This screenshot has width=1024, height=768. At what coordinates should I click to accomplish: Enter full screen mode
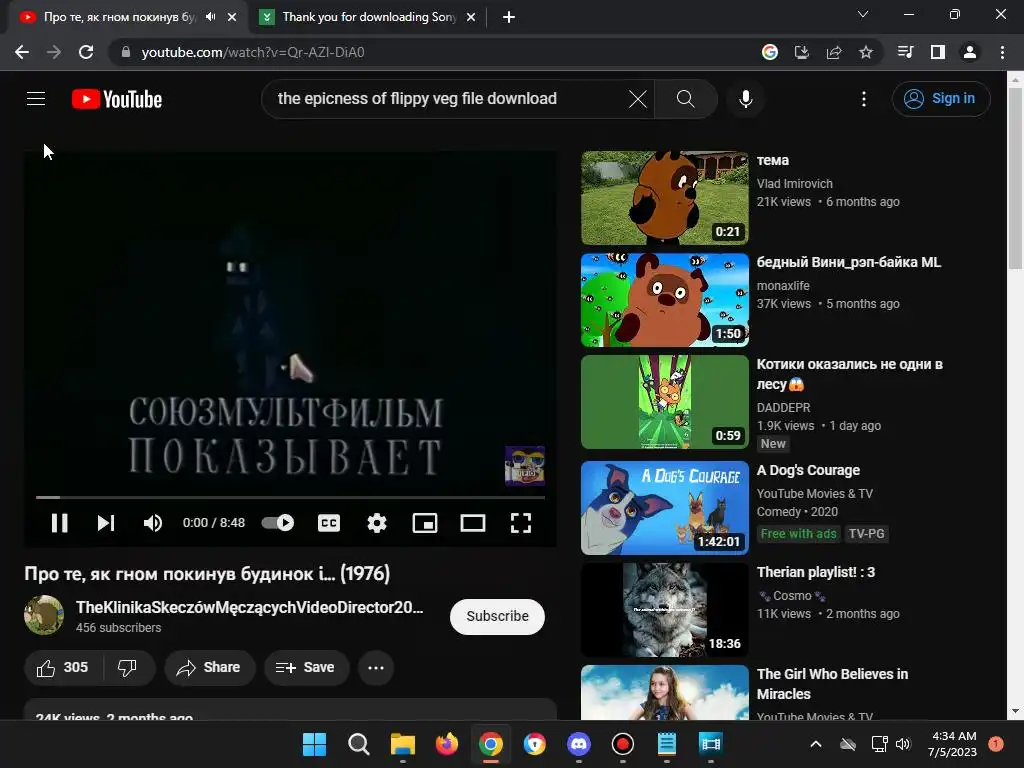520,523
